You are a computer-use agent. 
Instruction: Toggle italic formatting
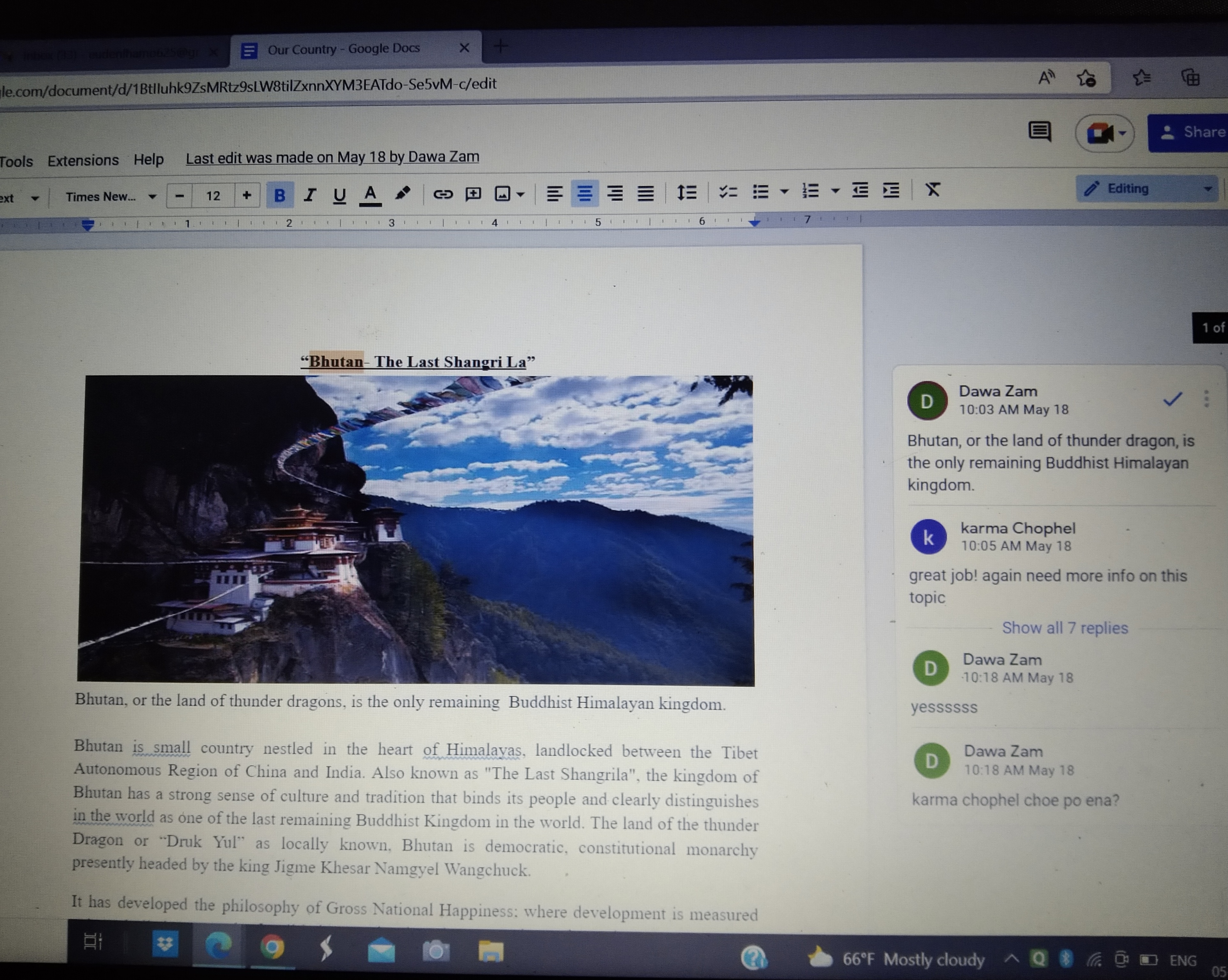point(309,195)
